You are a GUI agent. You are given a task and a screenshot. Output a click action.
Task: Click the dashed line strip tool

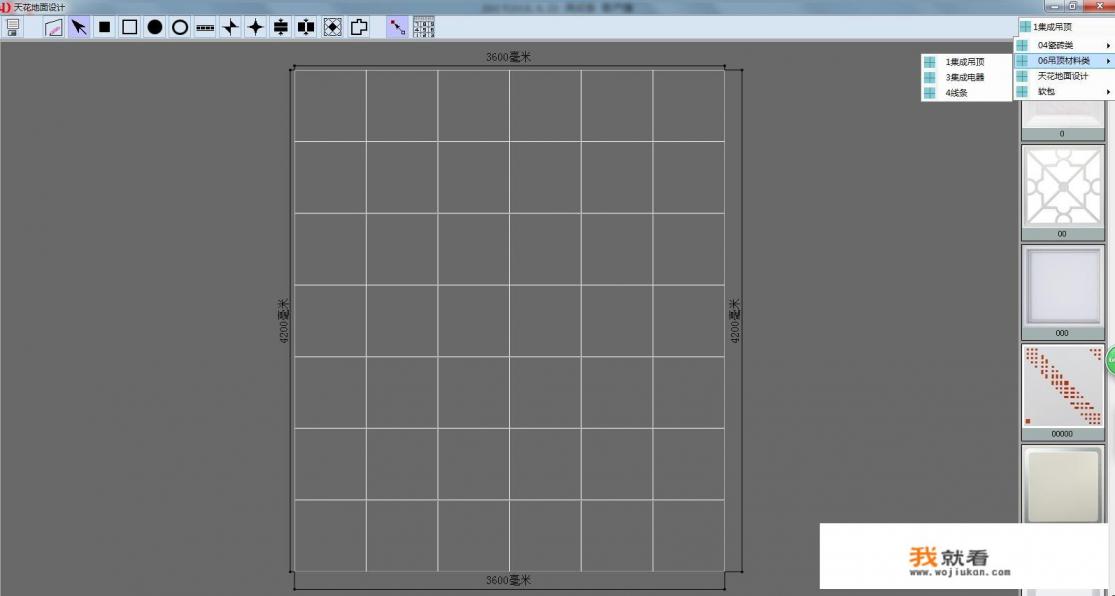205,27
